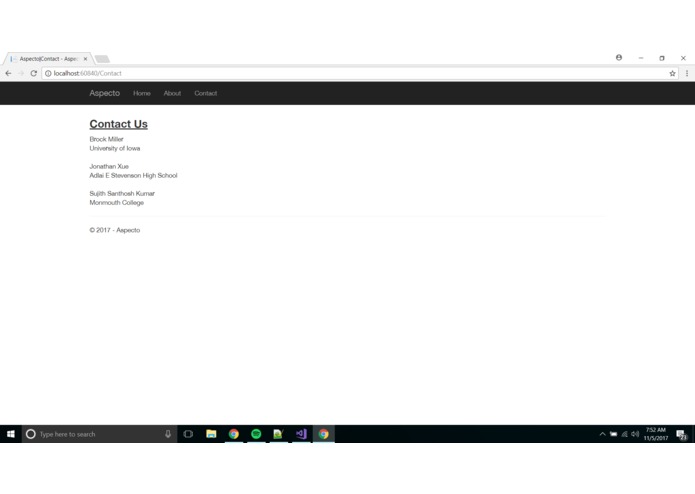Open Spotify from the taskbar
Viewport: 695px width, 494px height.
tap(256, 434)
